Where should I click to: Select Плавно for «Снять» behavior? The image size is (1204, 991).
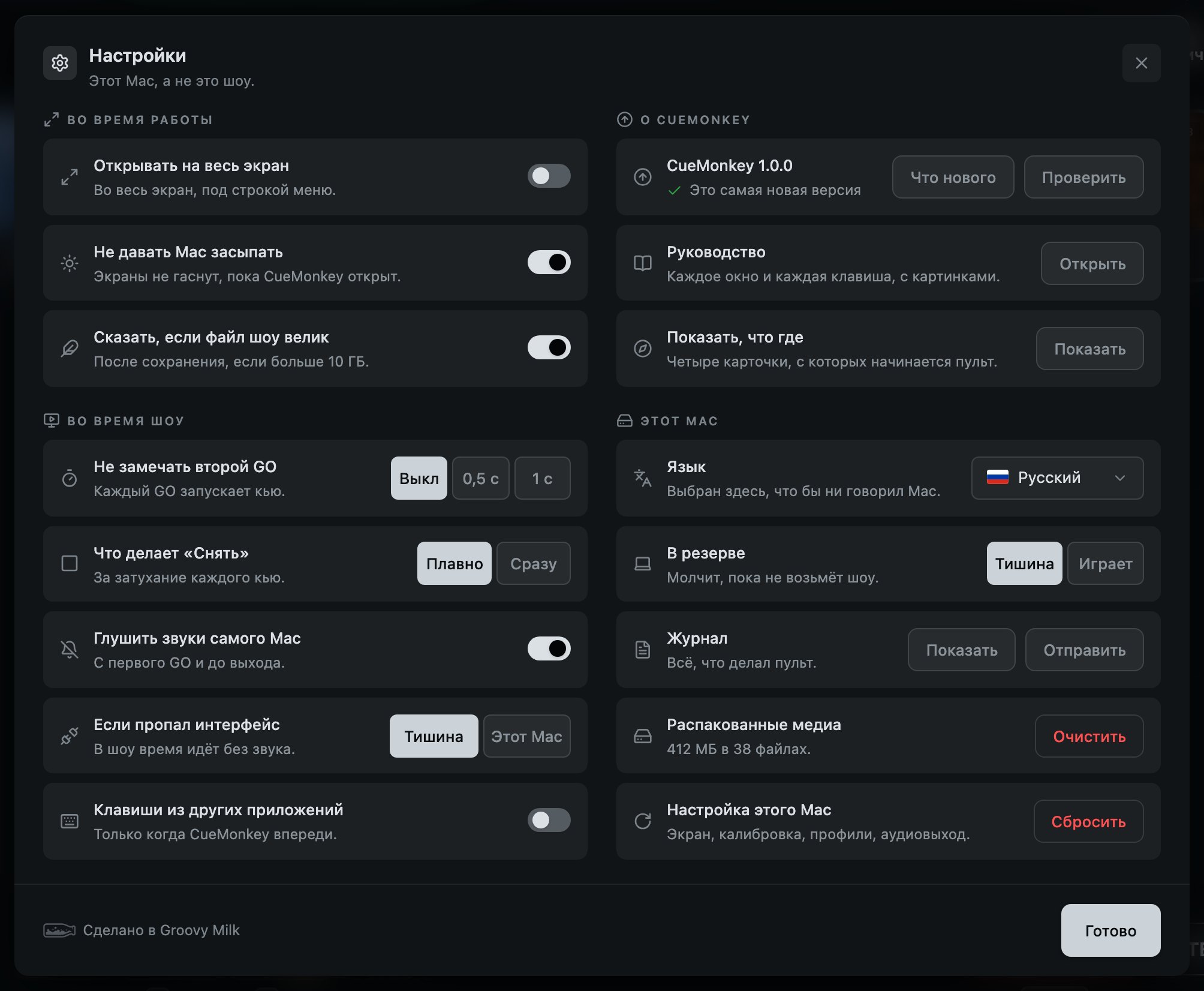pyautogui.click(x=454, y=563)
